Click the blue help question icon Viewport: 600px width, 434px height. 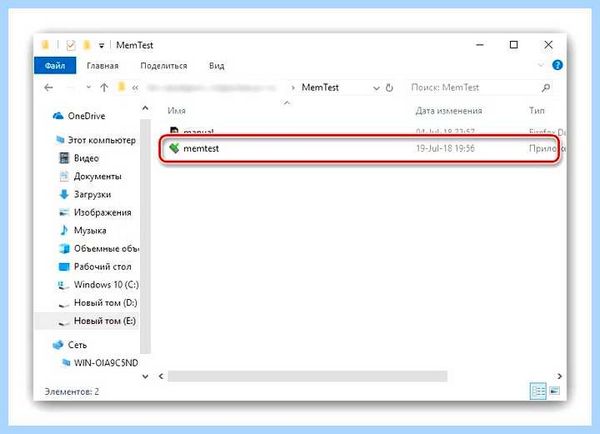[557, 65]
